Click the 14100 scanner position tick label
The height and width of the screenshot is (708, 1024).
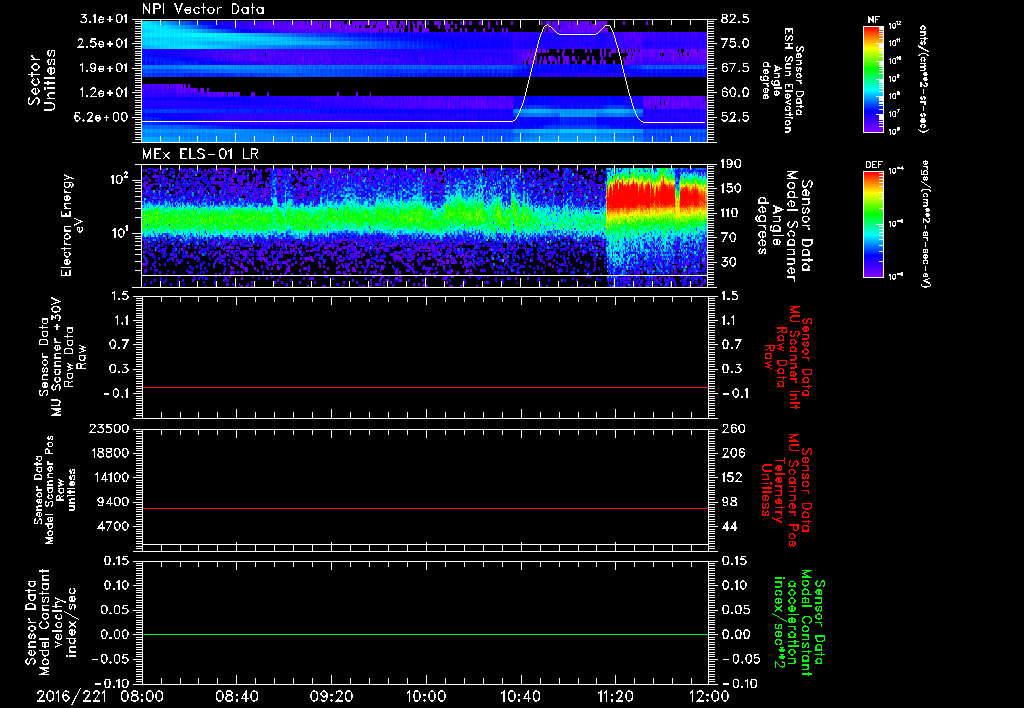click(x=109, y=477)
